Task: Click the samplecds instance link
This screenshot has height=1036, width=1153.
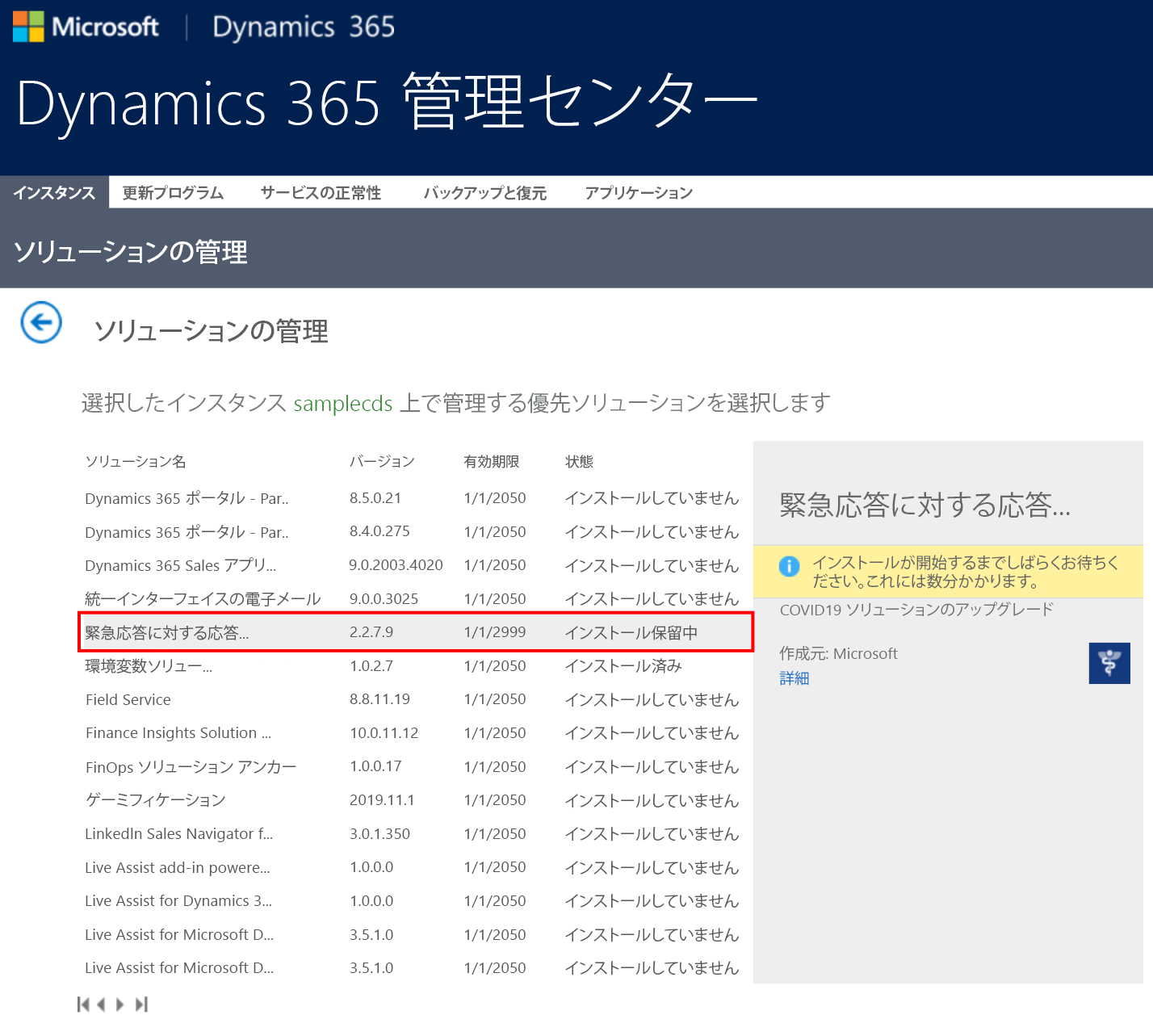Action: click(343, 403)
